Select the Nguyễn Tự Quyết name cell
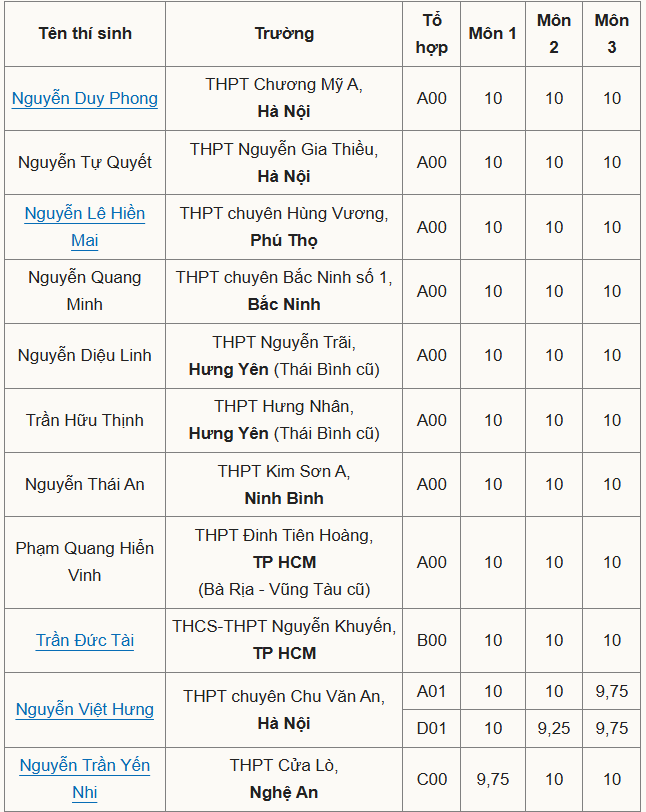This screenshot has height=812, width=646. [85, 163]
